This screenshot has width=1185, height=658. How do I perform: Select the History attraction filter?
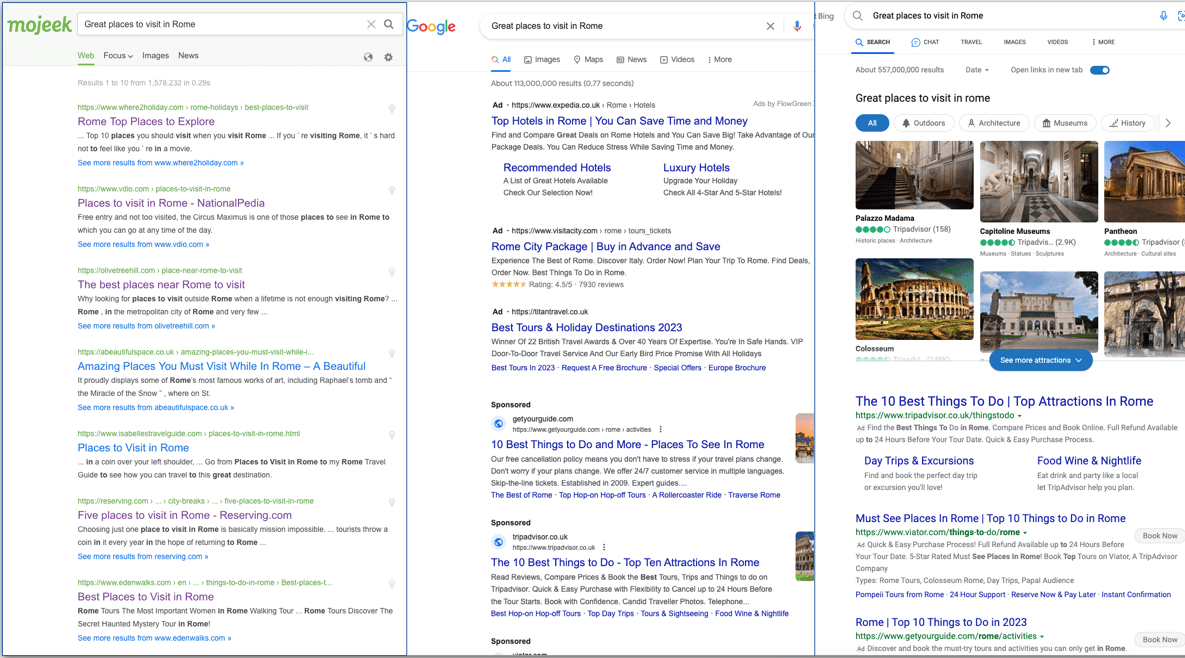(1127, 123)
